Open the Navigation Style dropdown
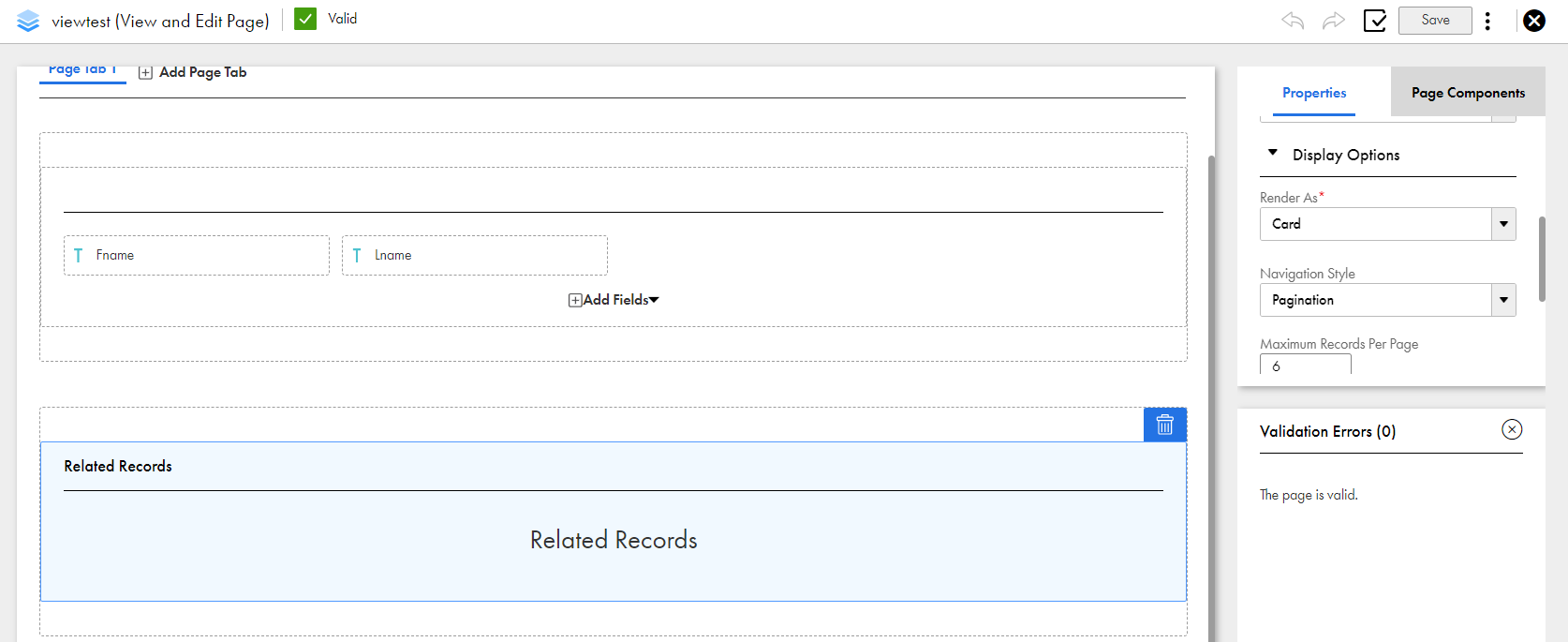The image size is (1568, 642). [1387, 300]
